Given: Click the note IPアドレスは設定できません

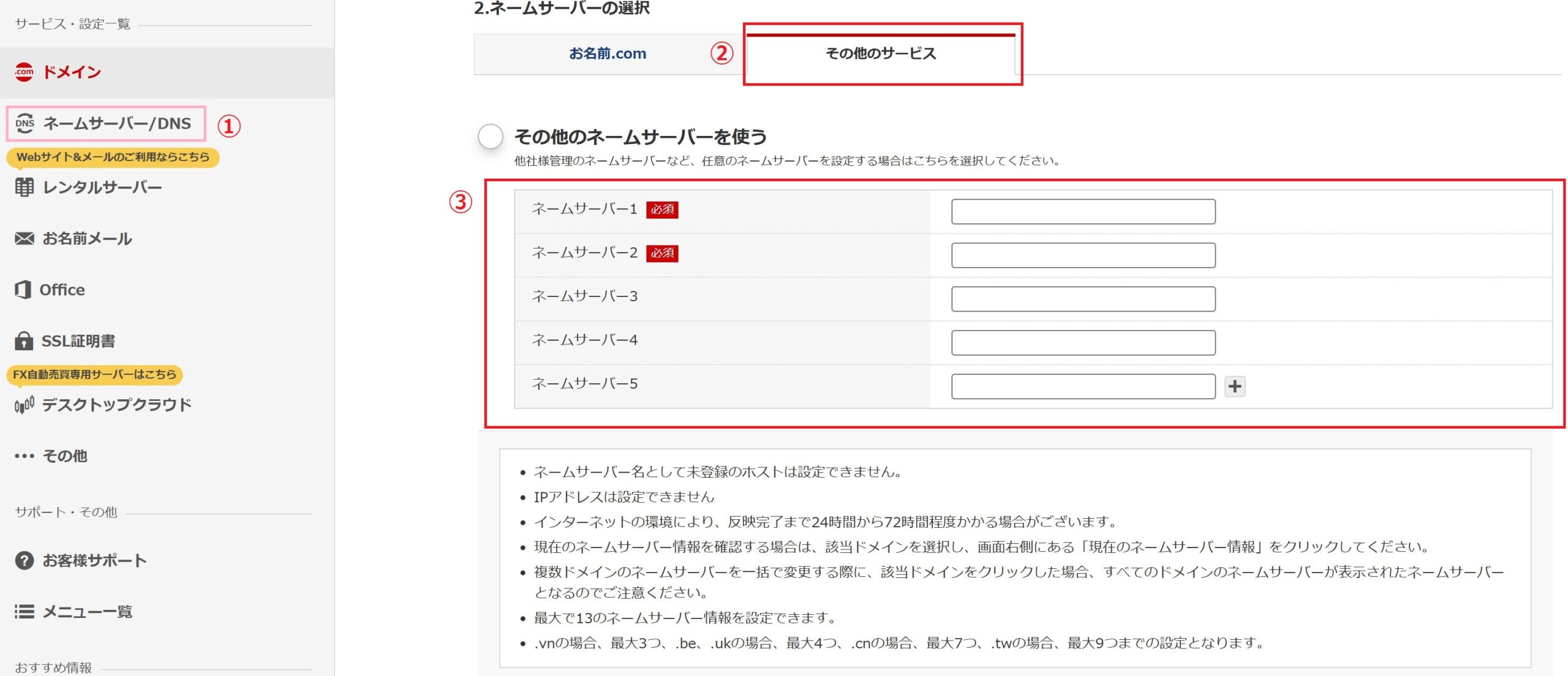Looking at the screenshot, I should click(x=624, y=497).
